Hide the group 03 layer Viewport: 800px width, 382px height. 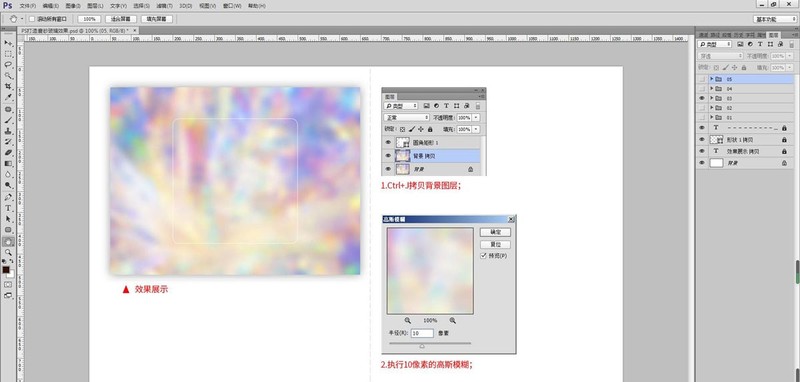click(x=702, y=98)
